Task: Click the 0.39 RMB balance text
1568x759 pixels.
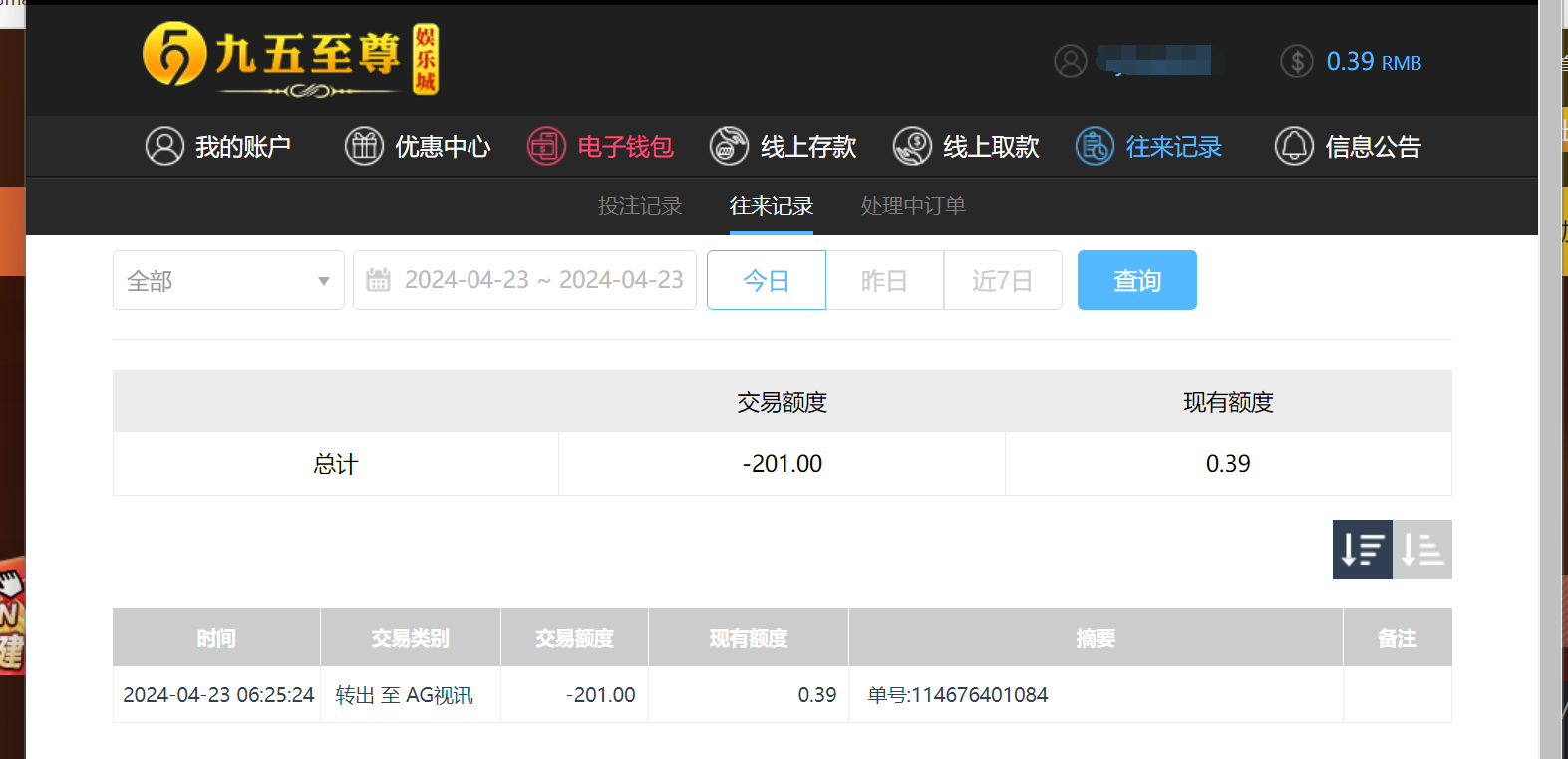Action: coord(1374,62)
